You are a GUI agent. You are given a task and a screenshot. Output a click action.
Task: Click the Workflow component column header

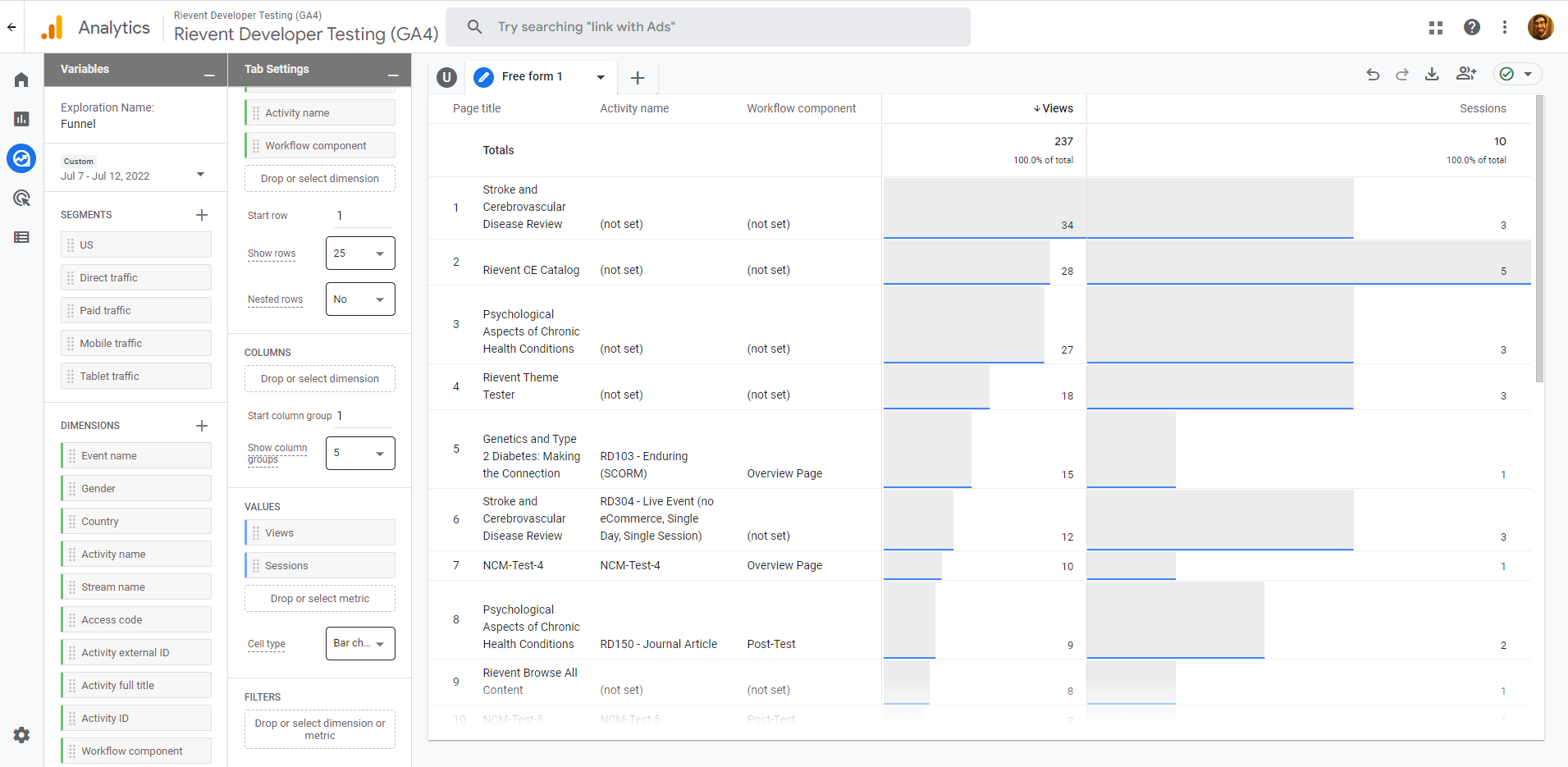click(802, 108)
